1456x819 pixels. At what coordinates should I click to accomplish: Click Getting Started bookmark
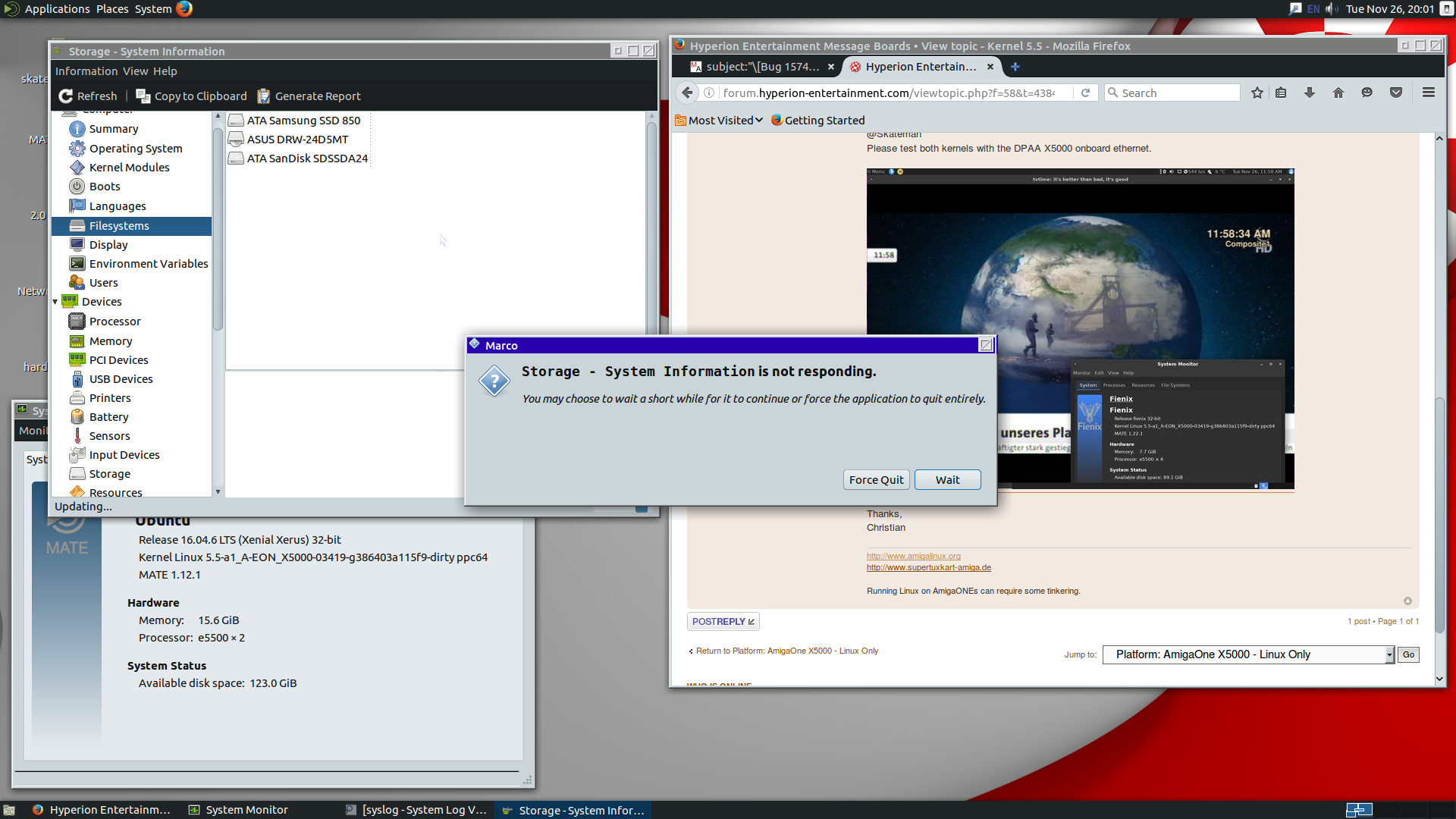coord(817,121)
